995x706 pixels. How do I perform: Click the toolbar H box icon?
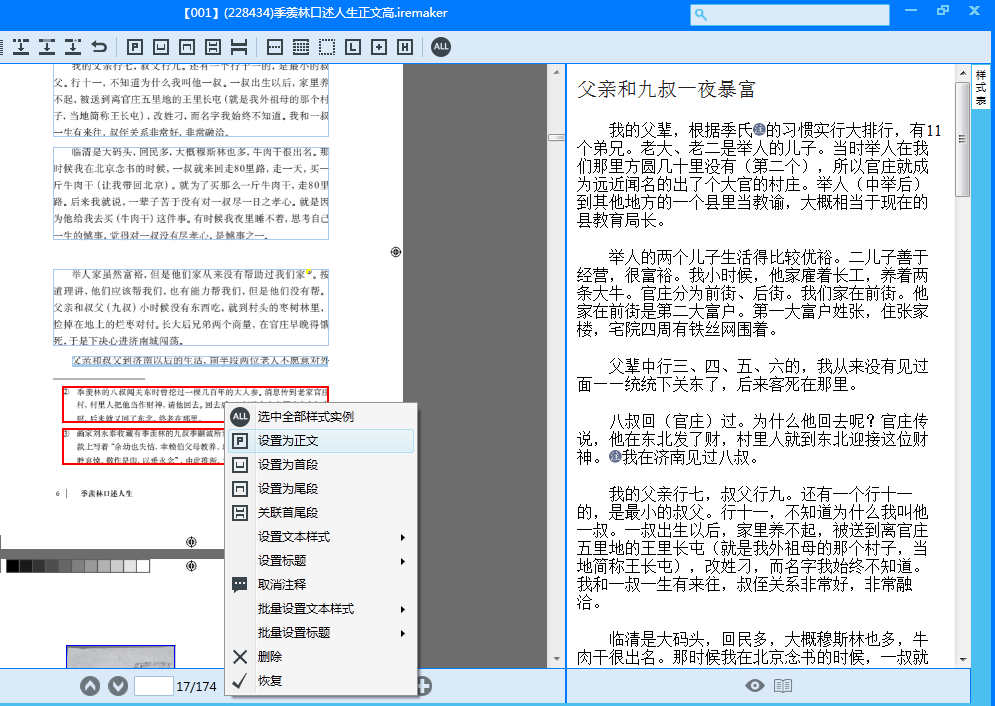point(404,47)
